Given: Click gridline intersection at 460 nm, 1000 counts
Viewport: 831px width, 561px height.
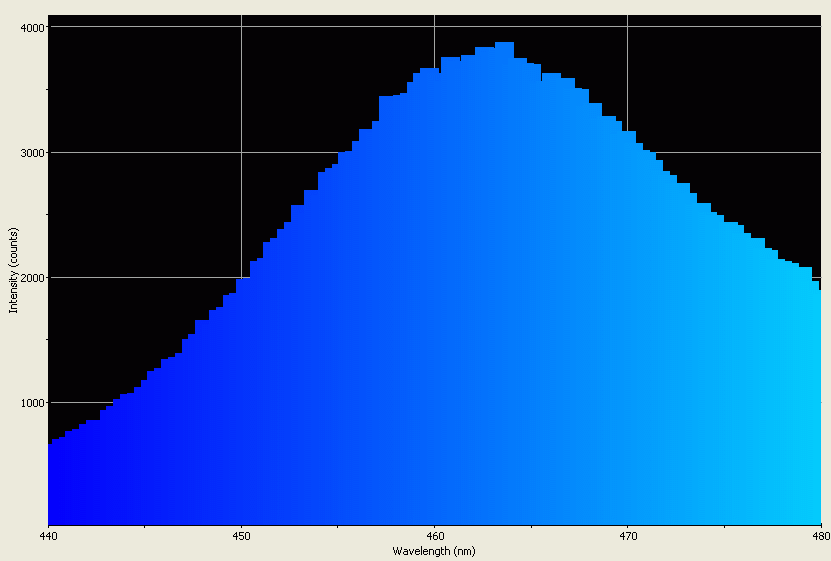Looking at the screenshot, I should 434,403.
